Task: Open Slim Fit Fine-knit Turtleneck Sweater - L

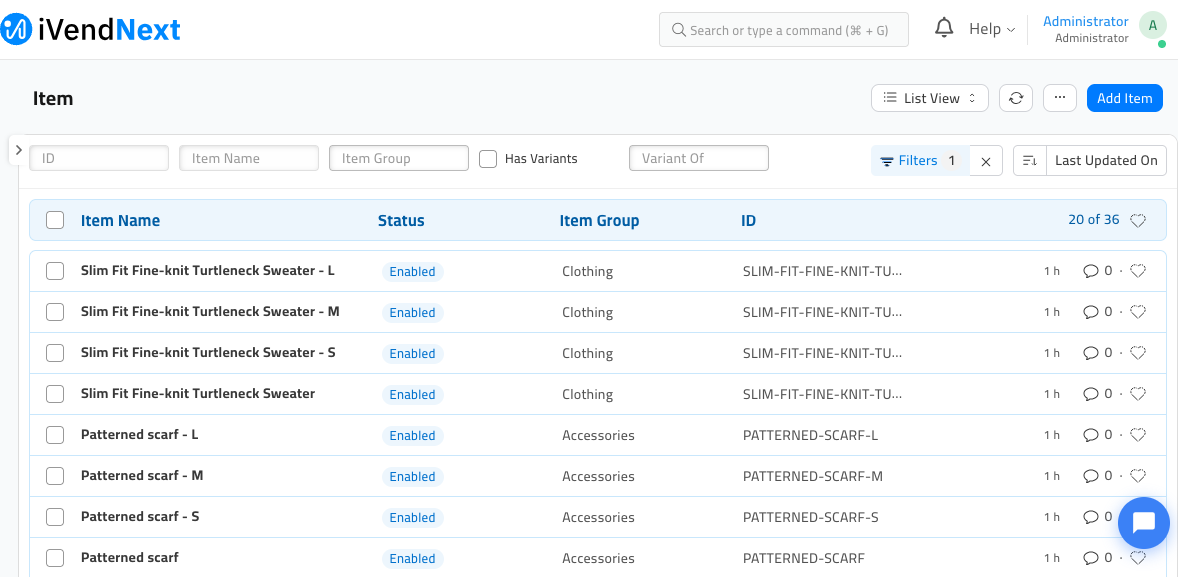Action: coord(207,270)
